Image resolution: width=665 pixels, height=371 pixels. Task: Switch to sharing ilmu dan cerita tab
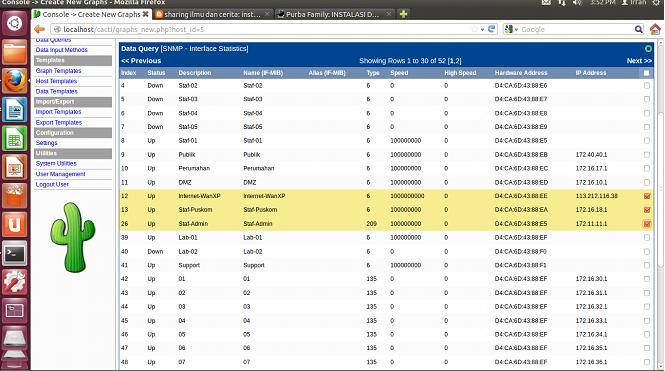pos(212,14)
